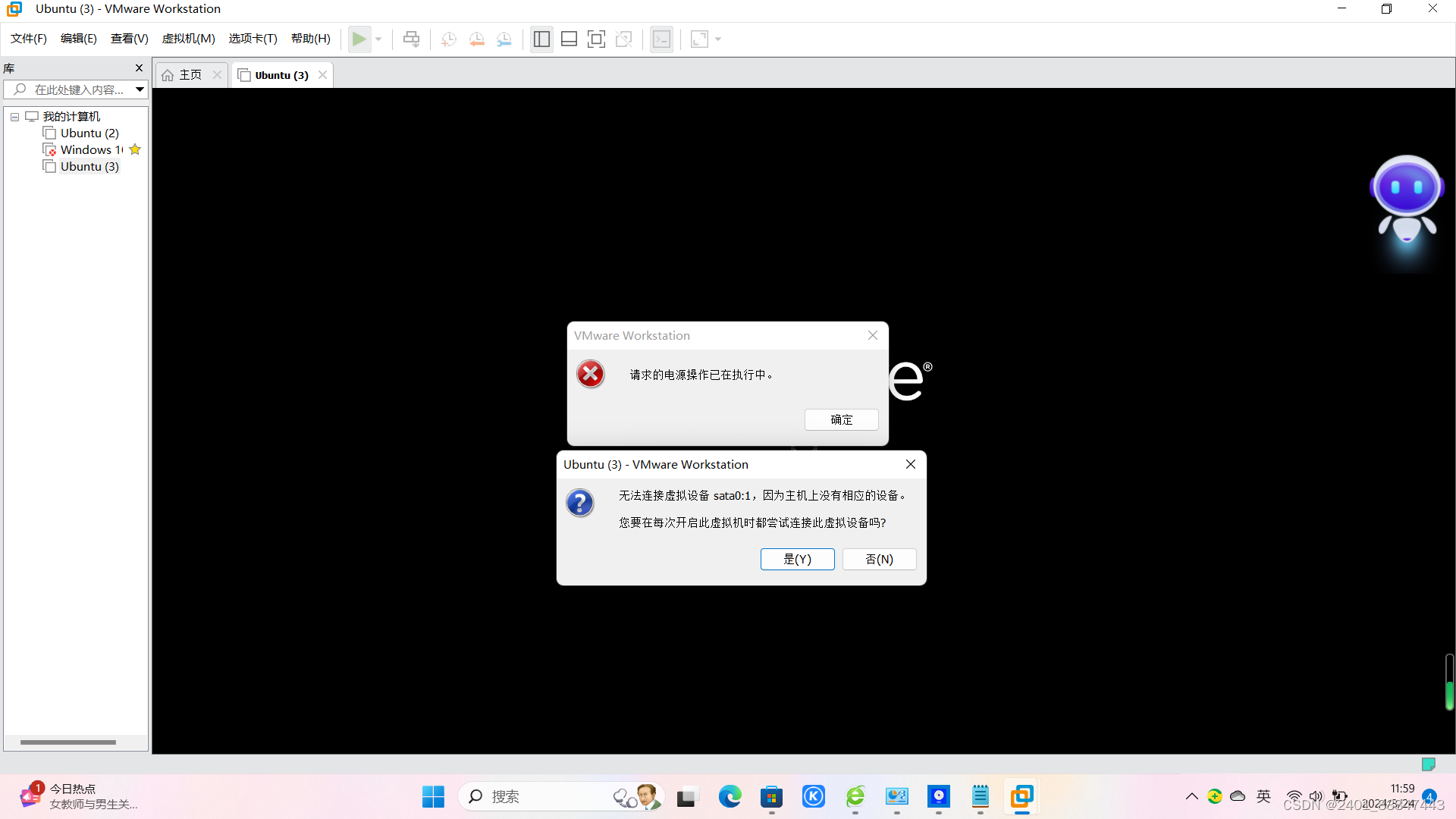Open the snapshot manager wrench icon
1456x819 pixels.
(x=504, y=39)
